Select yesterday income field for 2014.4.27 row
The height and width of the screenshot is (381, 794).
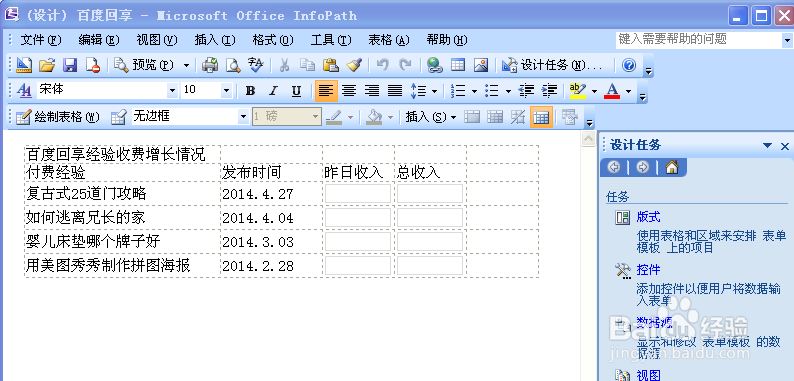358,194
